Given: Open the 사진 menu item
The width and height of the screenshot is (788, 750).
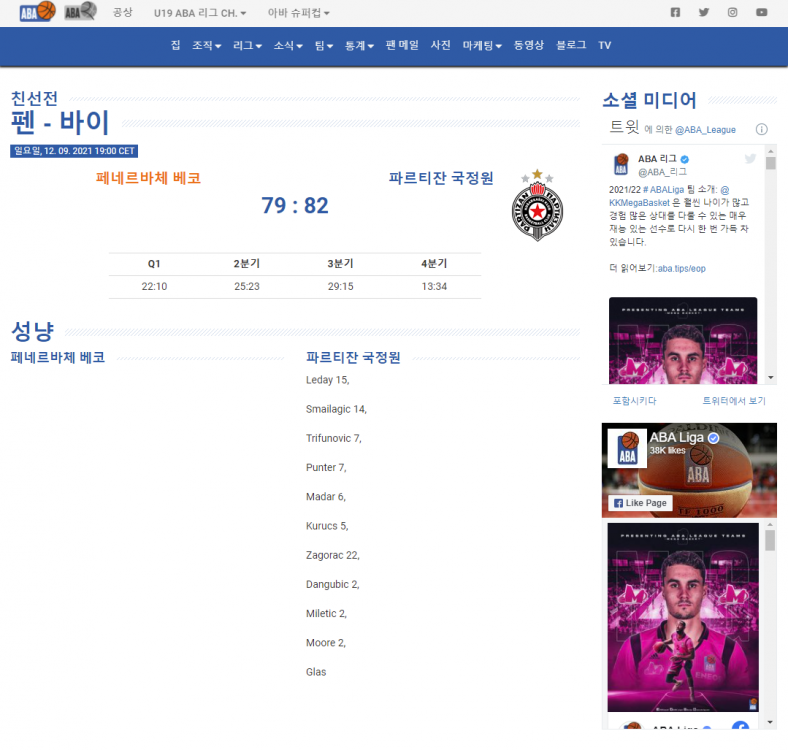Looking at the screenshot, I should (441, 45).
